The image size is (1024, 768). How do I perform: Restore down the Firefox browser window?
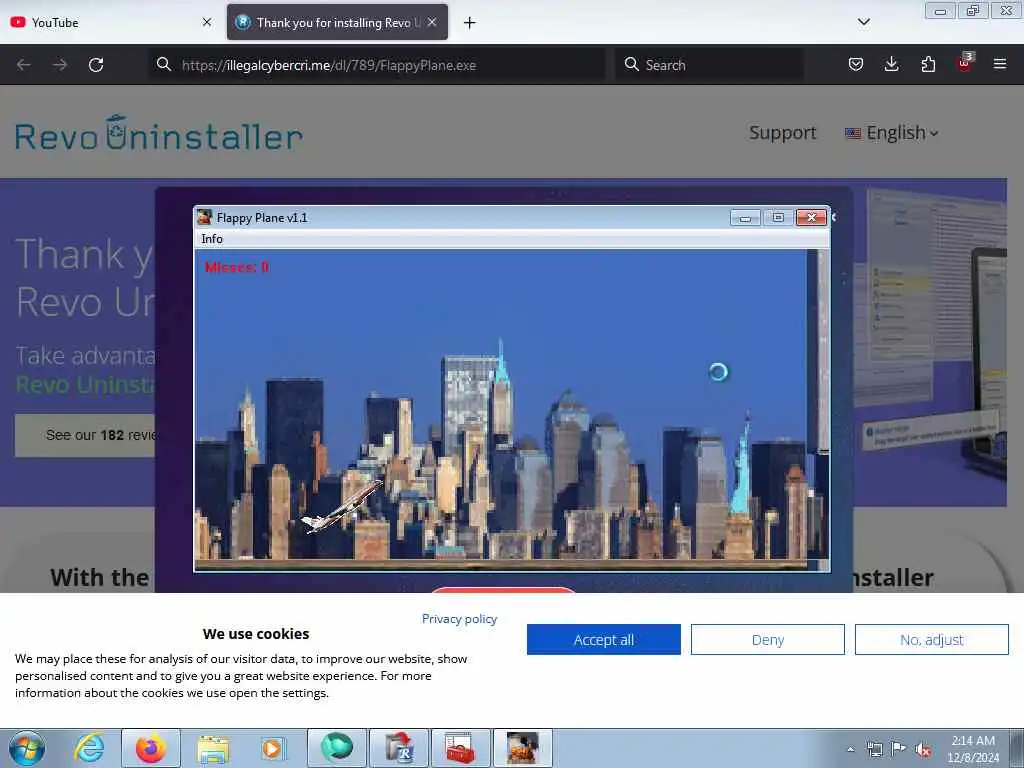973,10
